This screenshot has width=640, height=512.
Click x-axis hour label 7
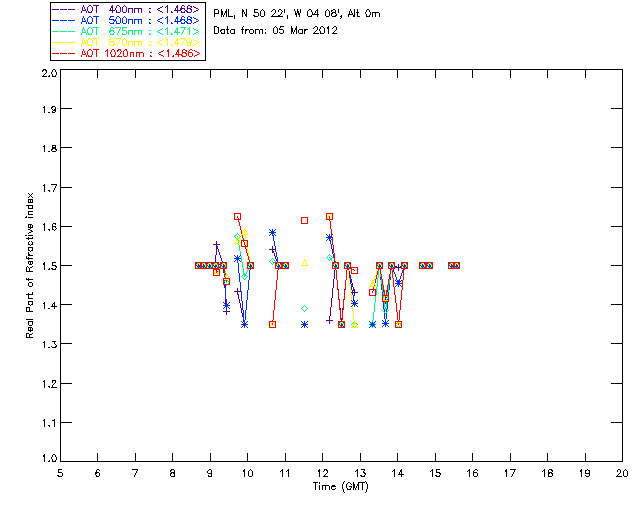[x=135, y=473]
